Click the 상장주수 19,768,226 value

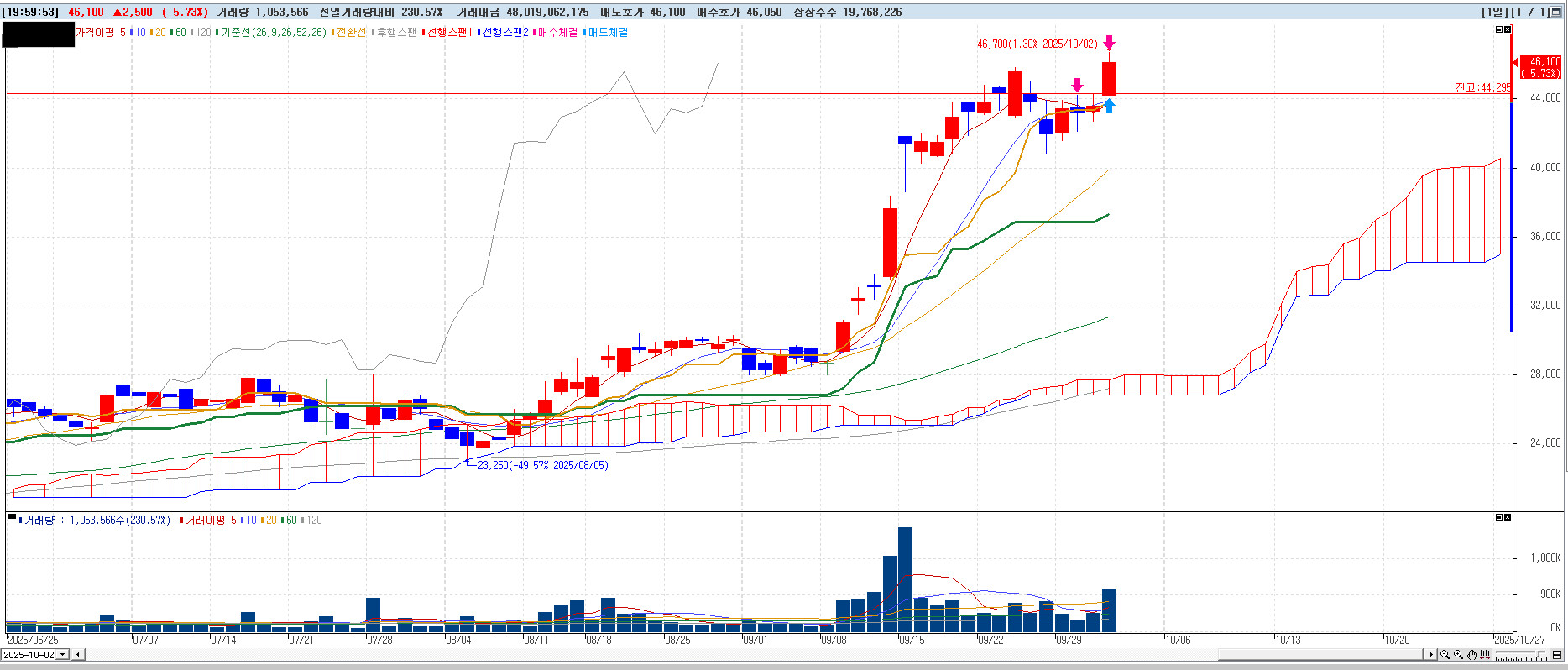pyautogui.click(x=848, y=12)
